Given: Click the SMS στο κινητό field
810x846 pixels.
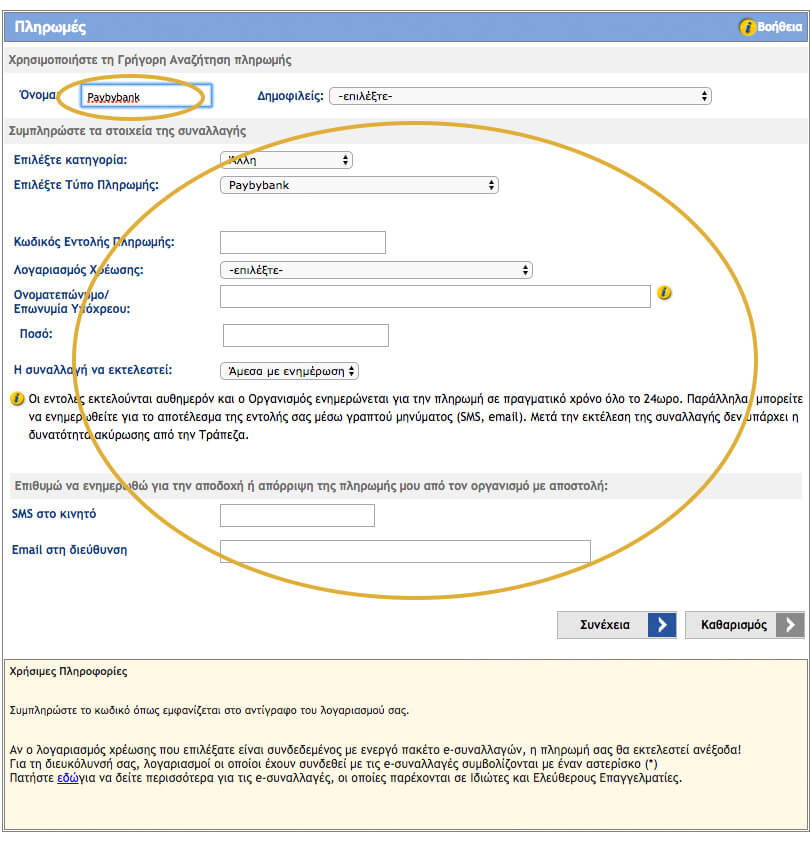Looking at the screenshot, I should pos(297,515).
